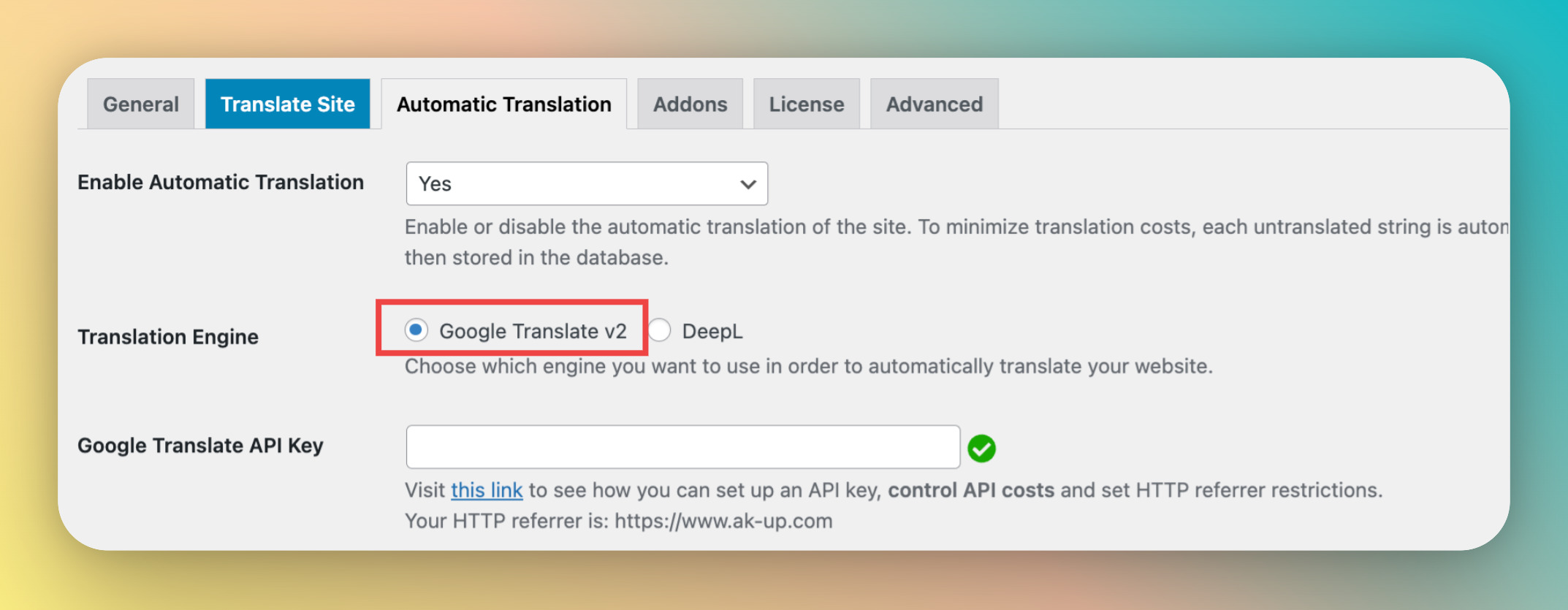Collapse the automatic translation setting dropdown
1568x610 pixels.
747,184
